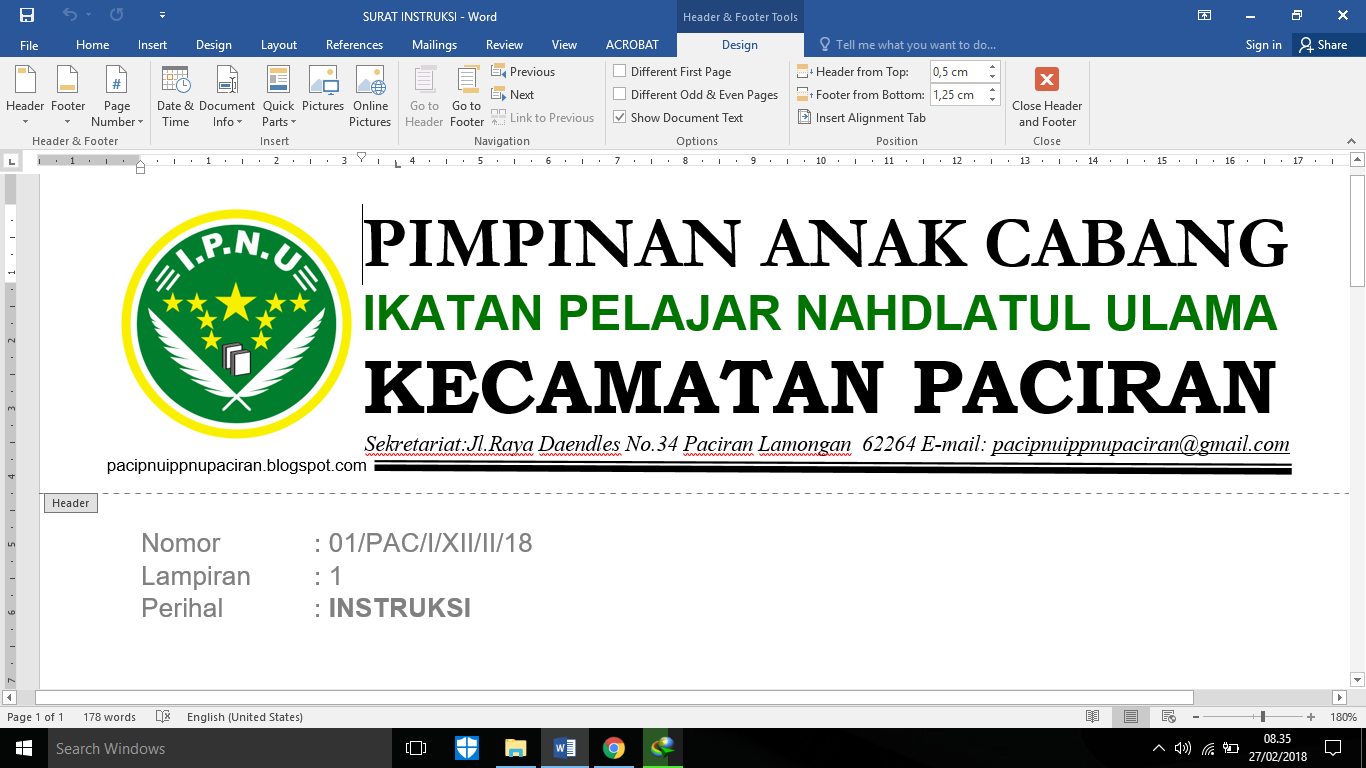Enable Different Odd & Even Pages checkbox
Image resolution: width=1366 pixels, height=768 pixels.
click(620, 95)
